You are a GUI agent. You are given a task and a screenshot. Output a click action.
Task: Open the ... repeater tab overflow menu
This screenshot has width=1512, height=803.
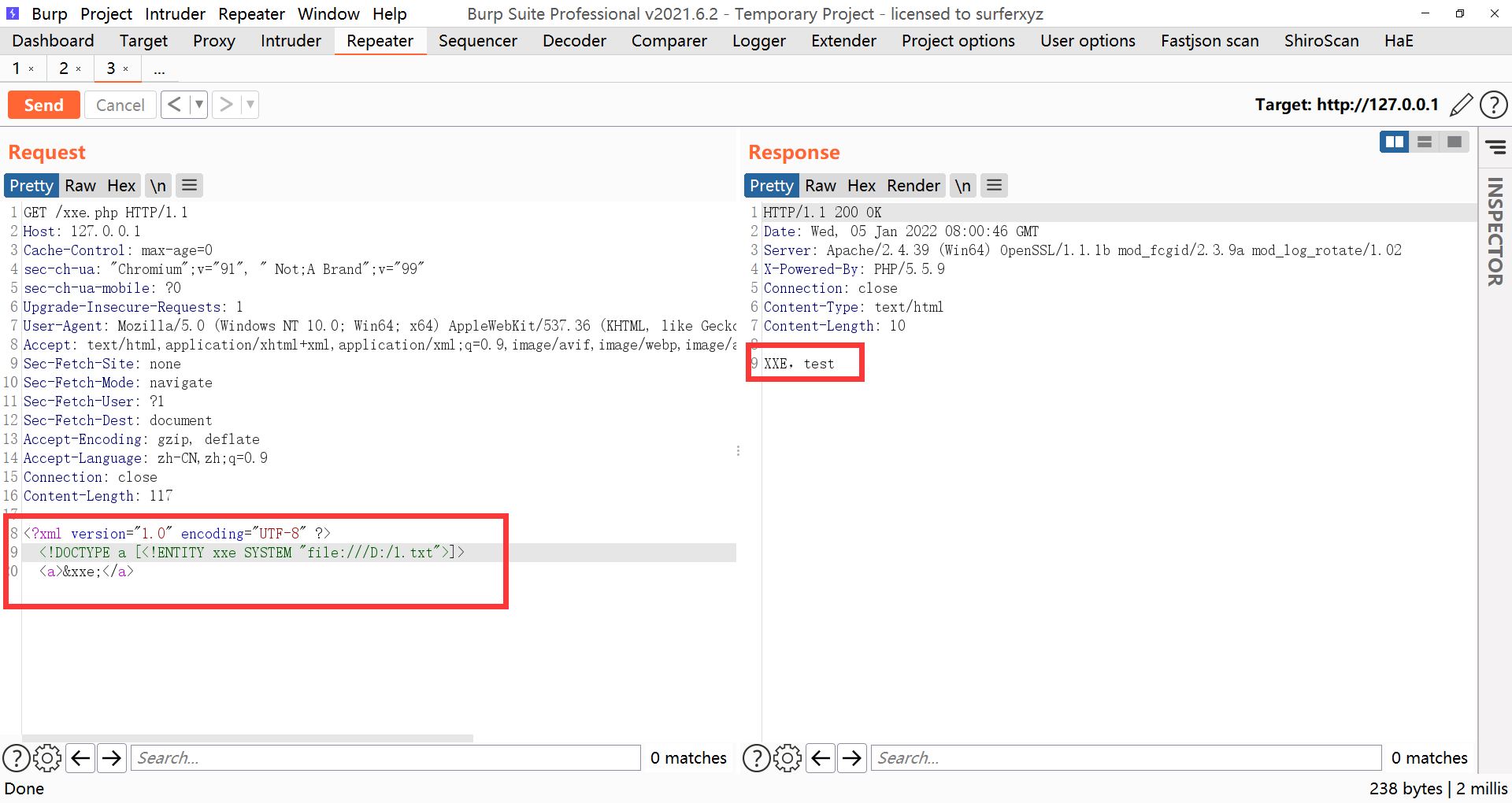pyautogui.click(x=160, y=69)
